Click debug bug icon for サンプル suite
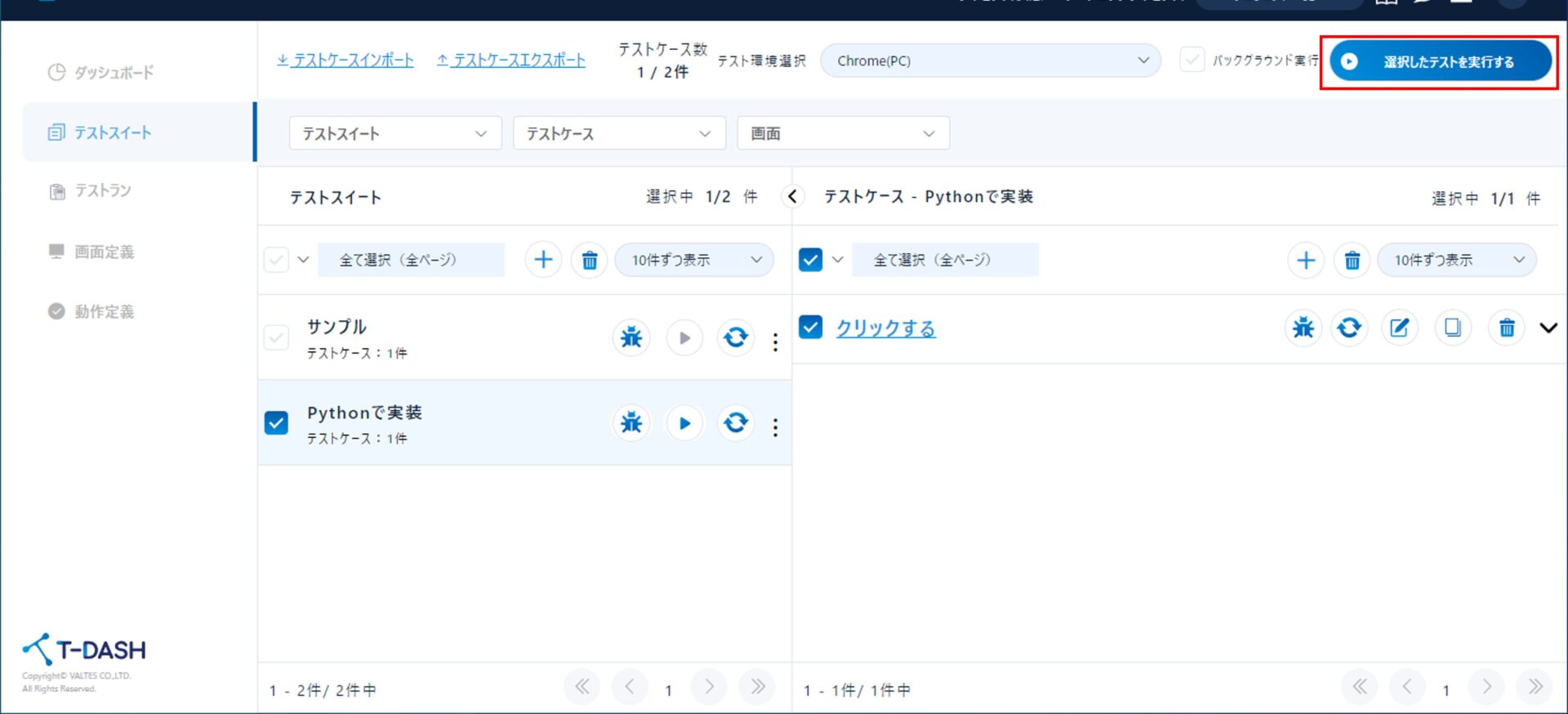 pos(630,337)
